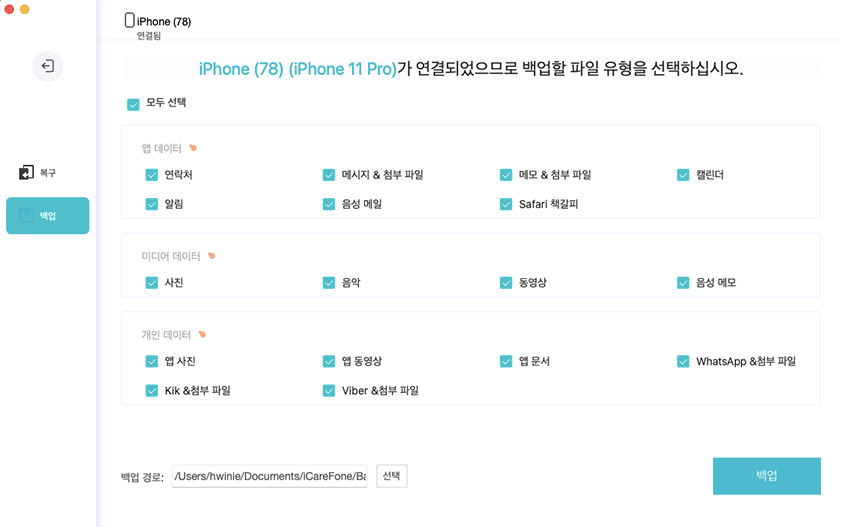Image resolution: width=841 pixels, height=527 pixels.
Task: Click the tag icon next to 개인 데이터
Action: (202, 334)
